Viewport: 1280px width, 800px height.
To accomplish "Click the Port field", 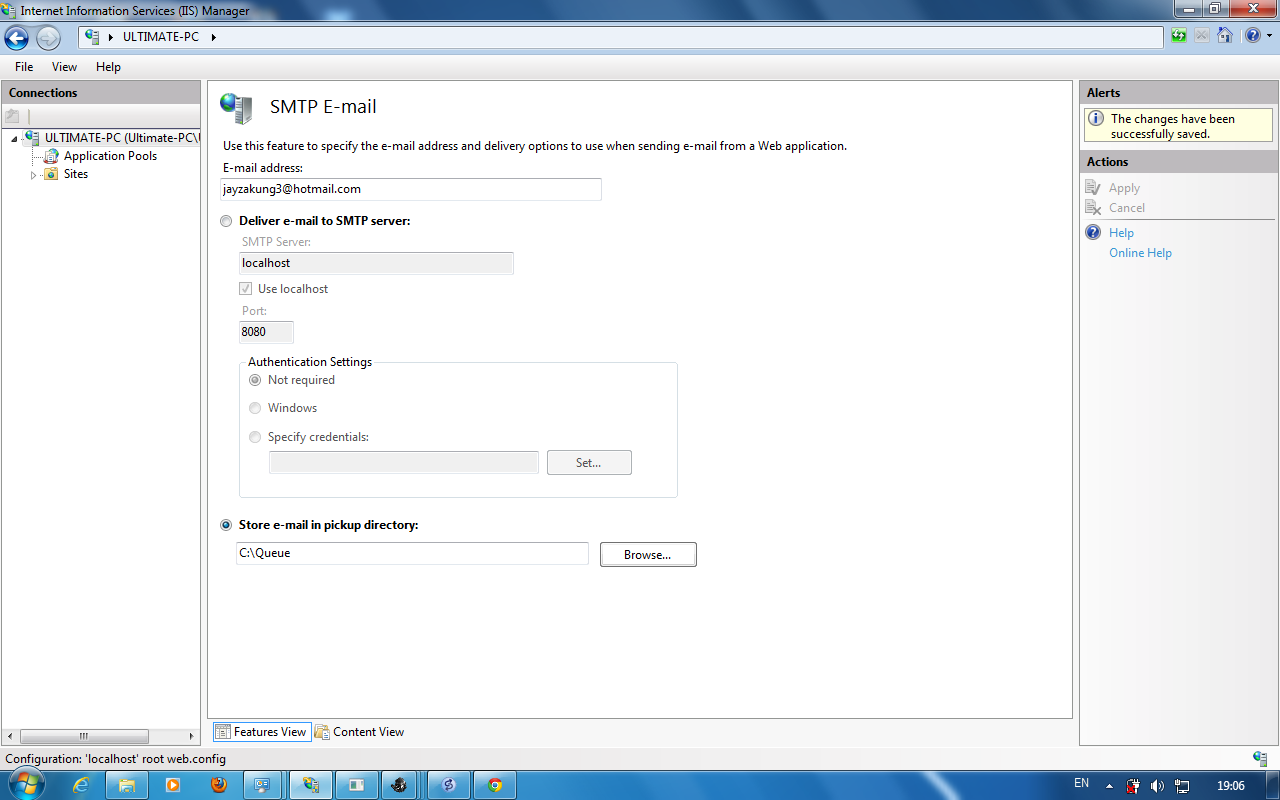I will click(x=266, y=332).
